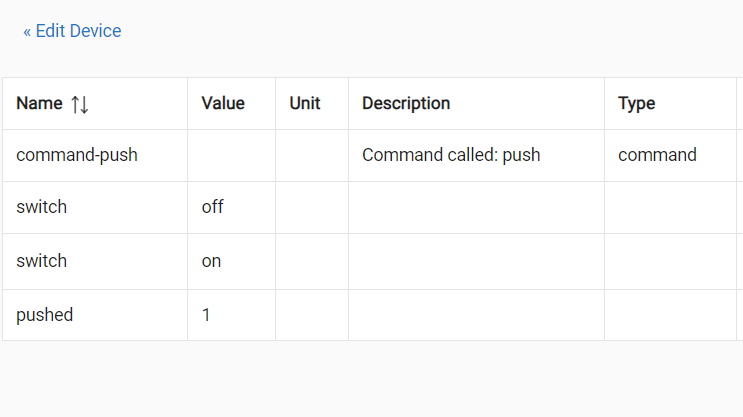Click the empty Description cell in pushed row
The width and height of the screenshot is (743, 417).
click(x=476, y=315)
